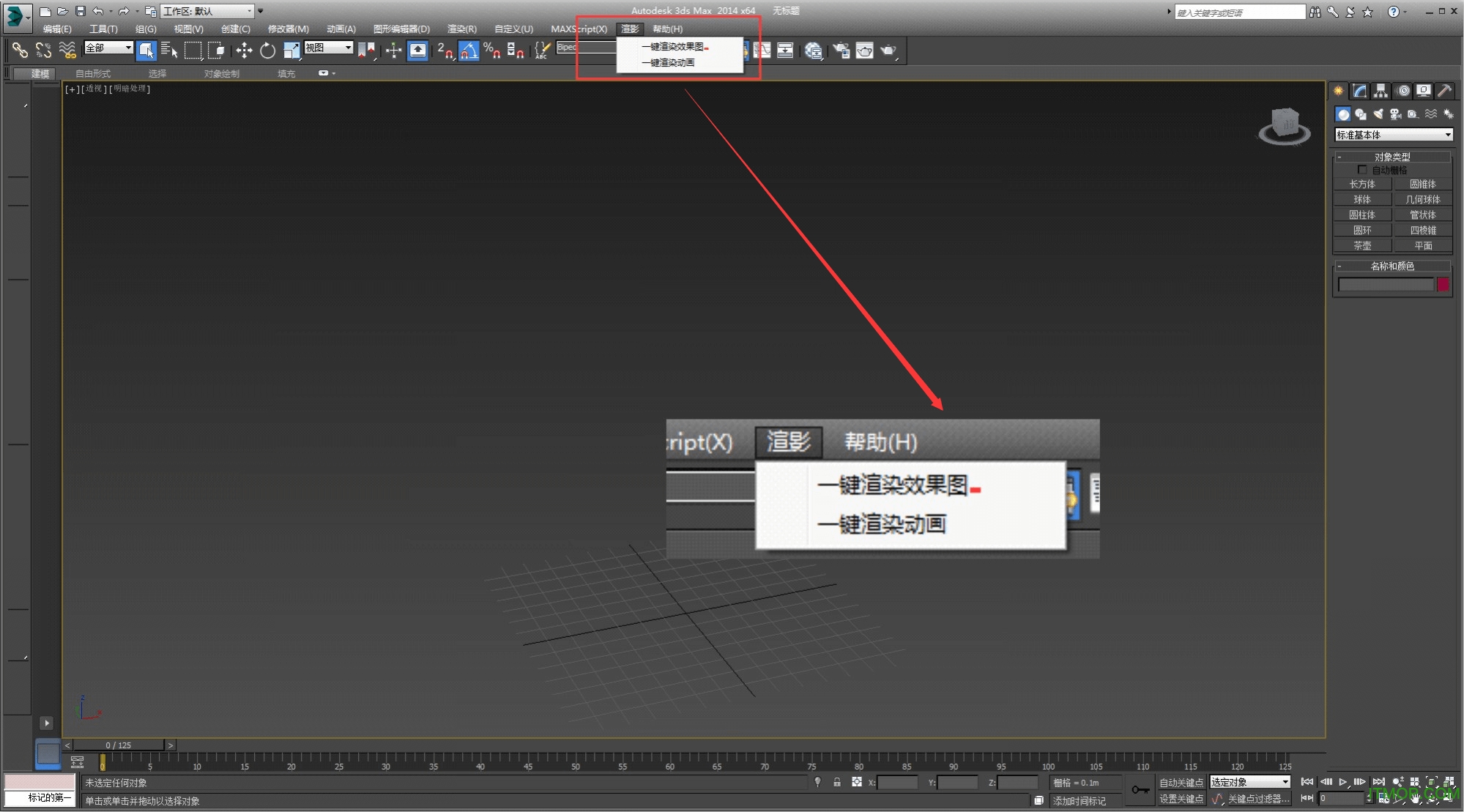
Task: Open the Curve Editor icon
Action: coord(762,50)
